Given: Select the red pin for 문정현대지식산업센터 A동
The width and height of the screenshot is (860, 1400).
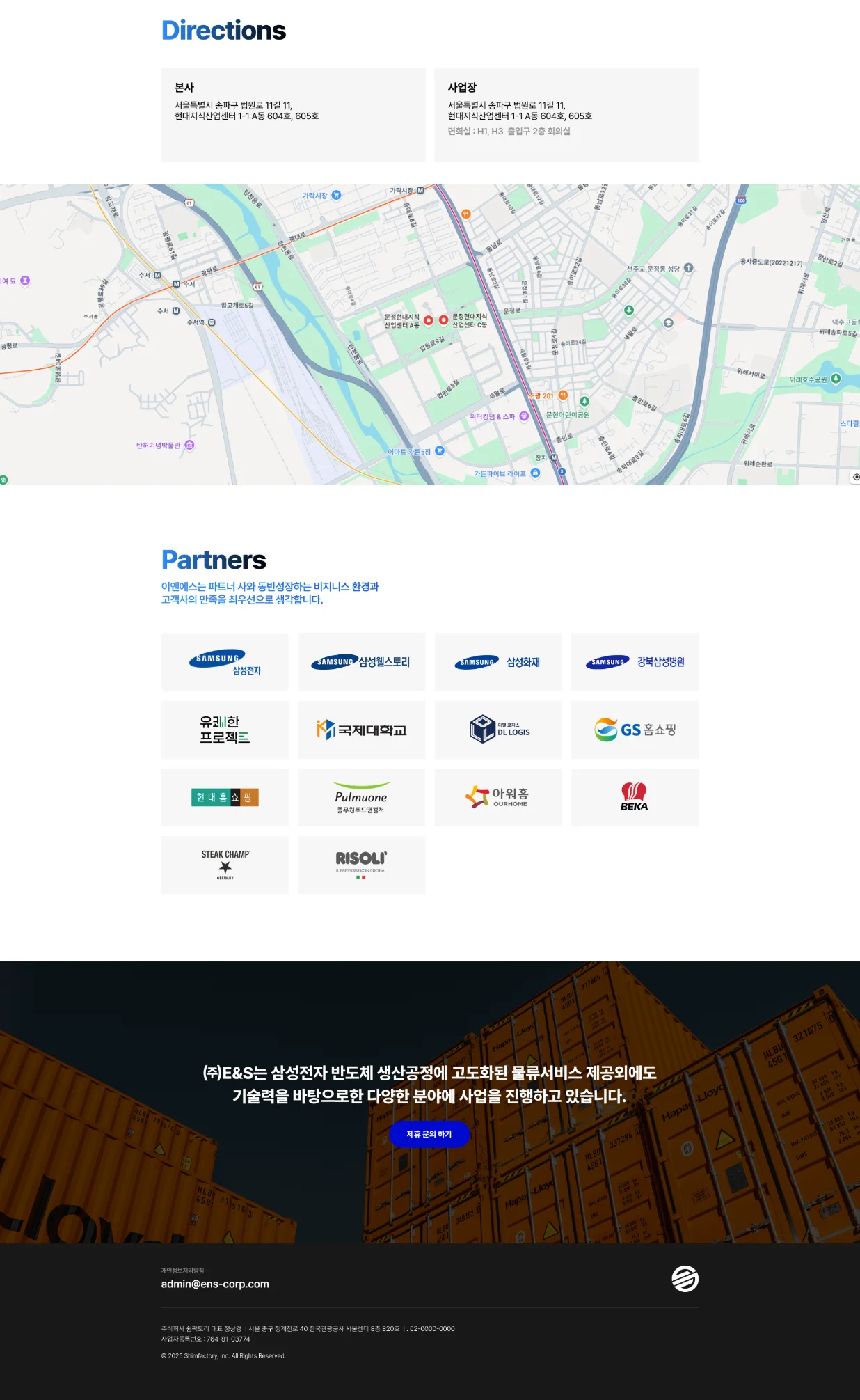Looking at the screenshot, I should 429,320.
